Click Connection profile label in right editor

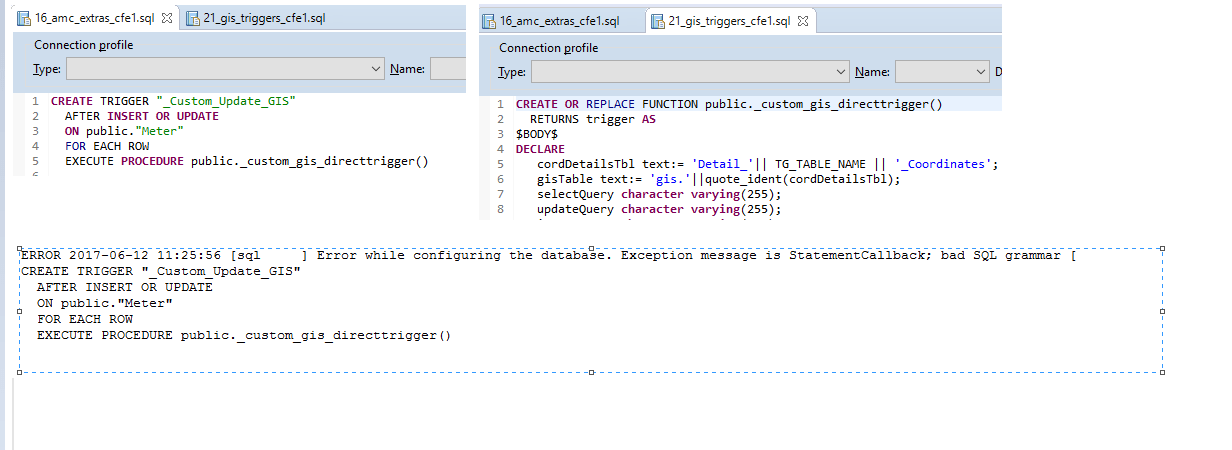point(549,48)
